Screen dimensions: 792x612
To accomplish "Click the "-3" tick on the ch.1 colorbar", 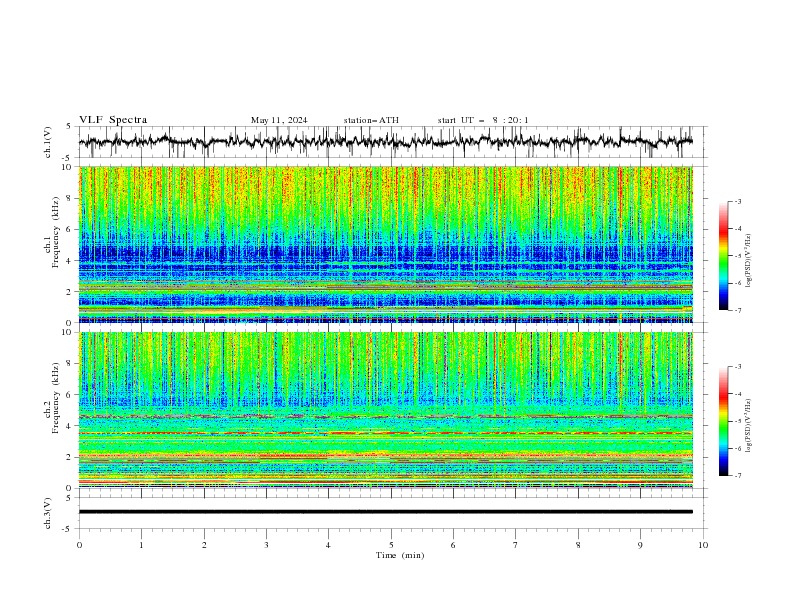I will coord(738,201).
